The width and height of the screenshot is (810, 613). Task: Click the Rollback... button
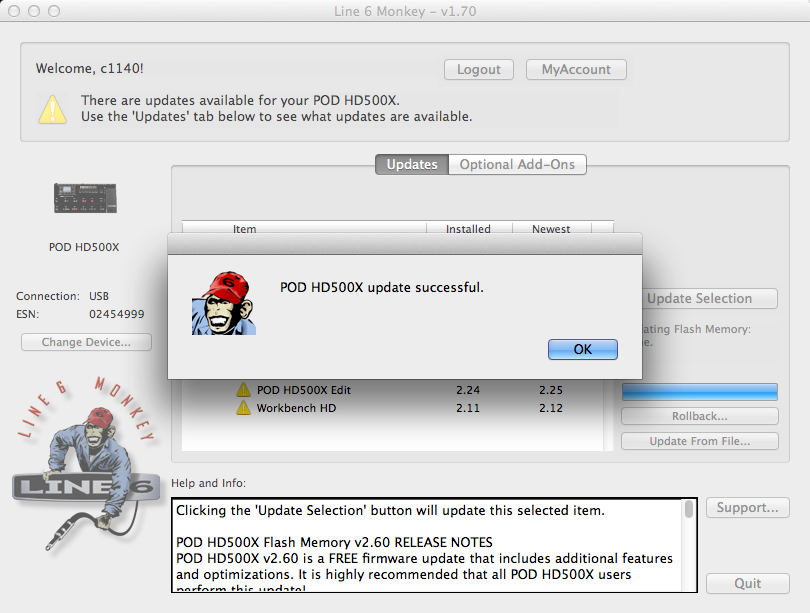coord(699,416)
